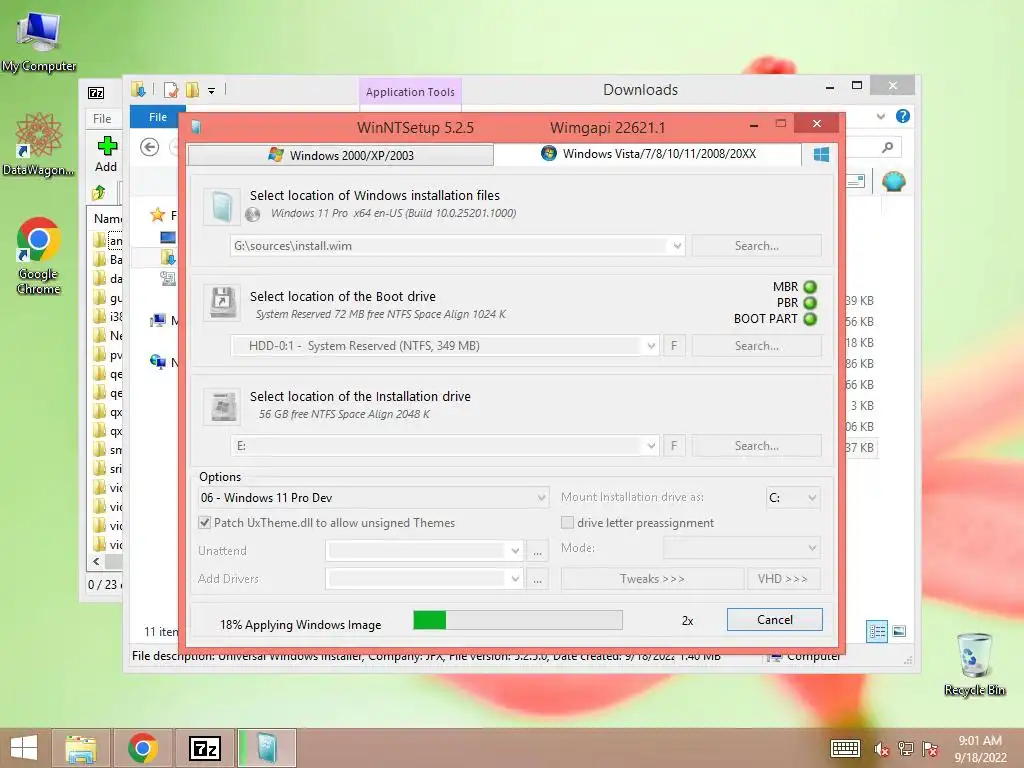Click the installation files disk icon

(221, 207)
